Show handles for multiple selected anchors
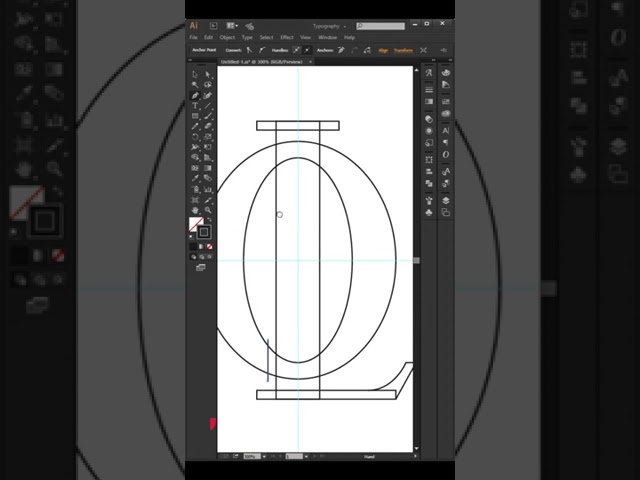This screenshot has height=480, width=640. pyautogui.click(x=296, y=50)
